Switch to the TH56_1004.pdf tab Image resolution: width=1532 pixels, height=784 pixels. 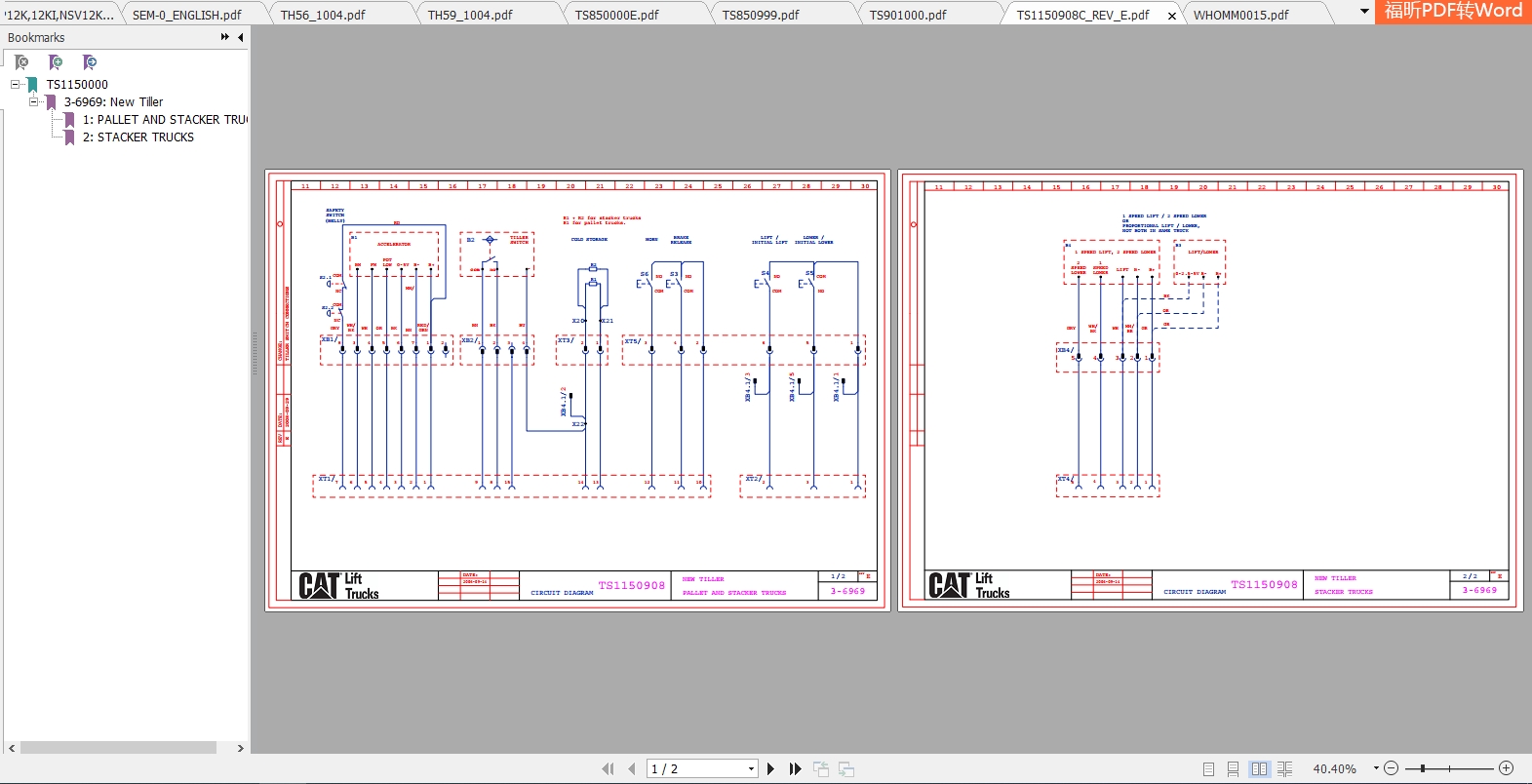323,15
